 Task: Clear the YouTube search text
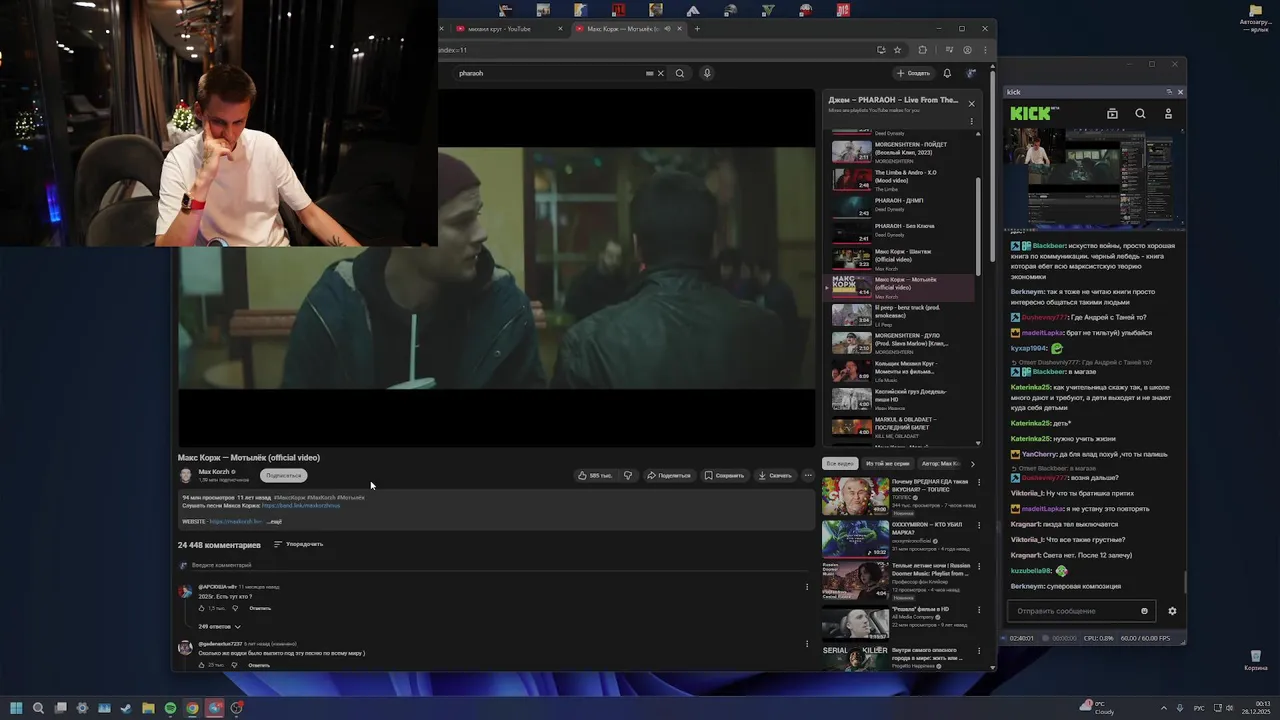(660, 73)
